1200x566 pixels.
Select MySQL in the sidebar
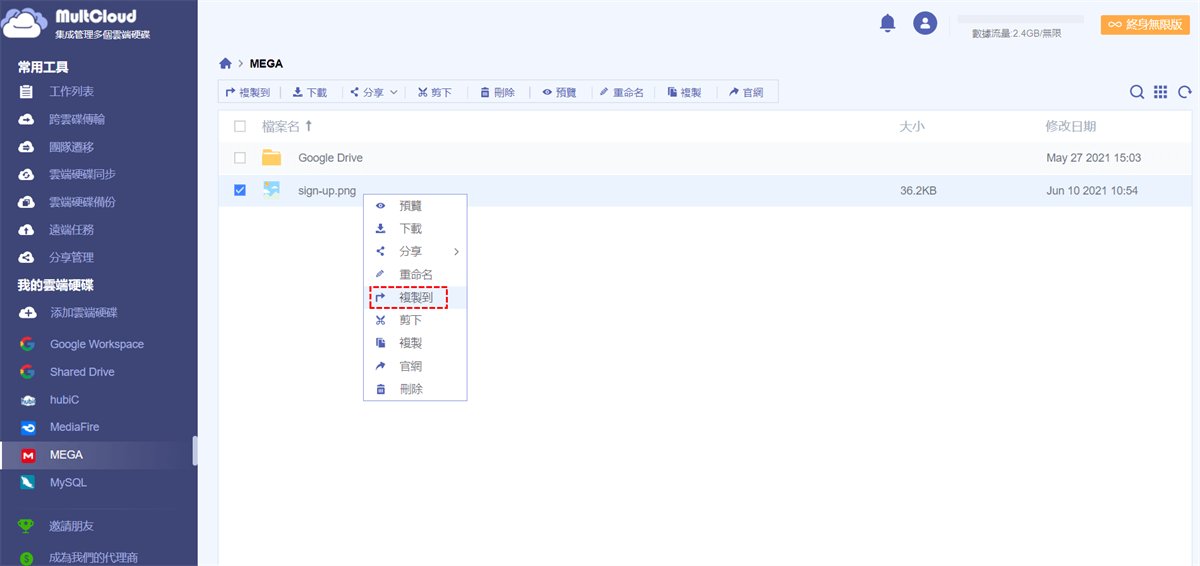tap(68, 482)
